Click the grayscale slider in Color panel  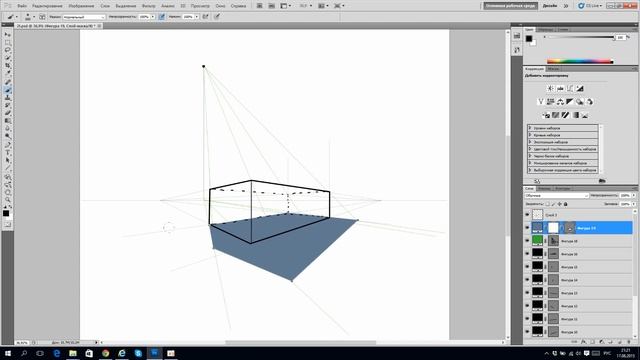pos(581,37)
